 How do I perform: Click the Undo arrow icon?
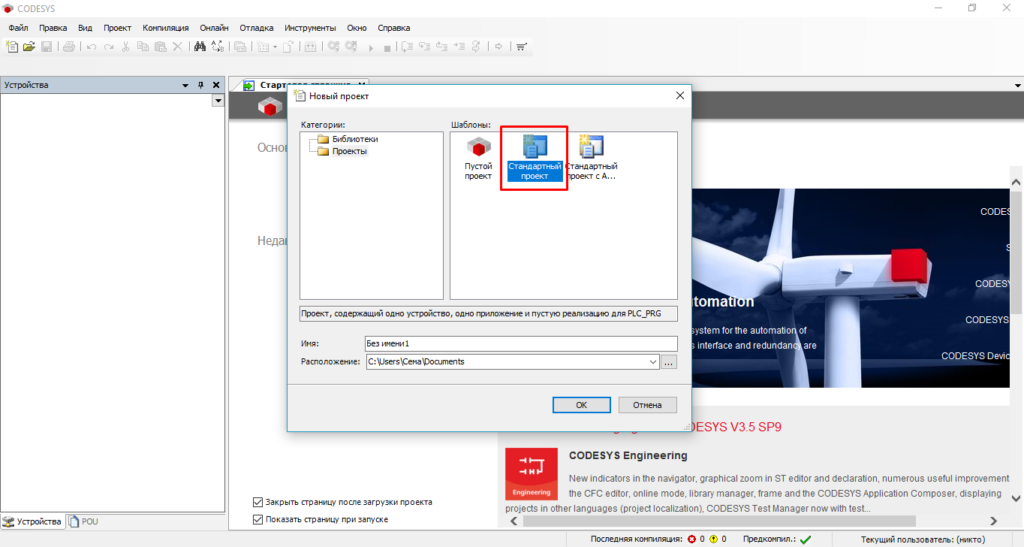pos(91,46)
